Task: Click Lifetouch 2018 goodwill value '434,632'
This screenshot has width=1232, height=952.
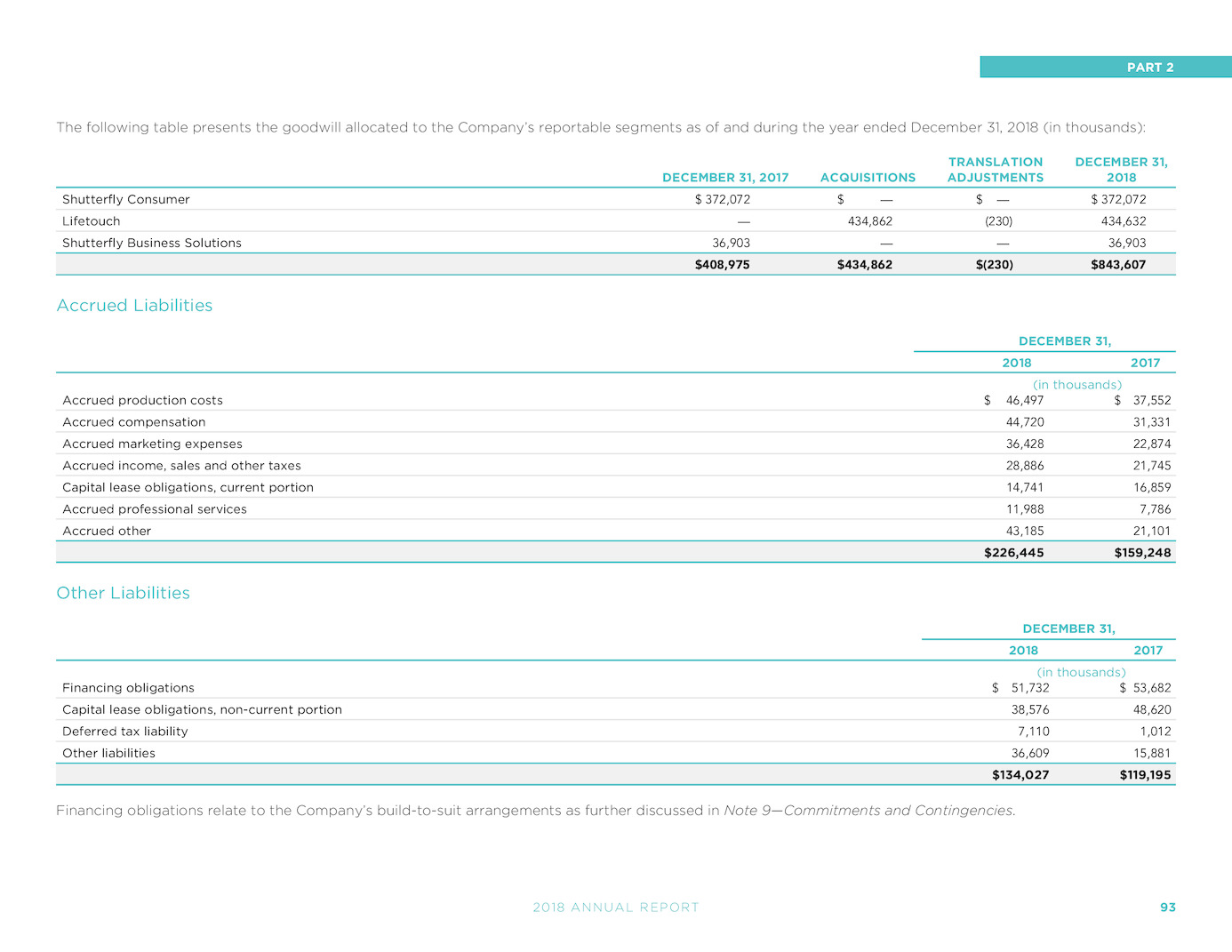Action: click(x=1124, y=221)
